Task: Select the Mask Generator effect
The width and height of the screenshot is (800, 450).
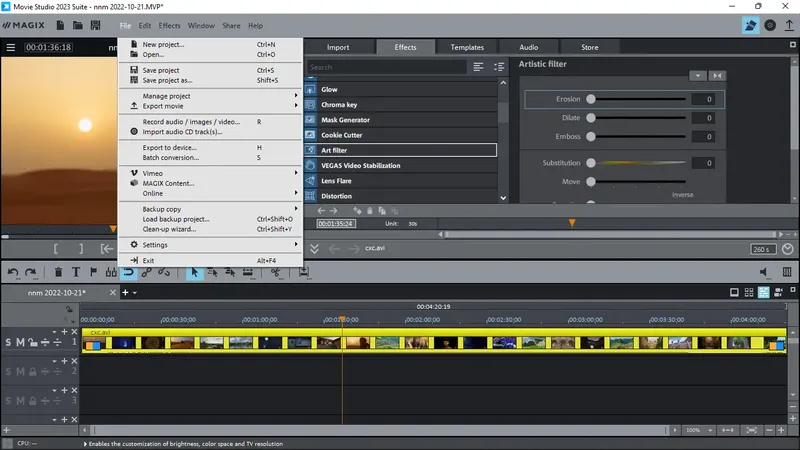Action: coord(401,120)
